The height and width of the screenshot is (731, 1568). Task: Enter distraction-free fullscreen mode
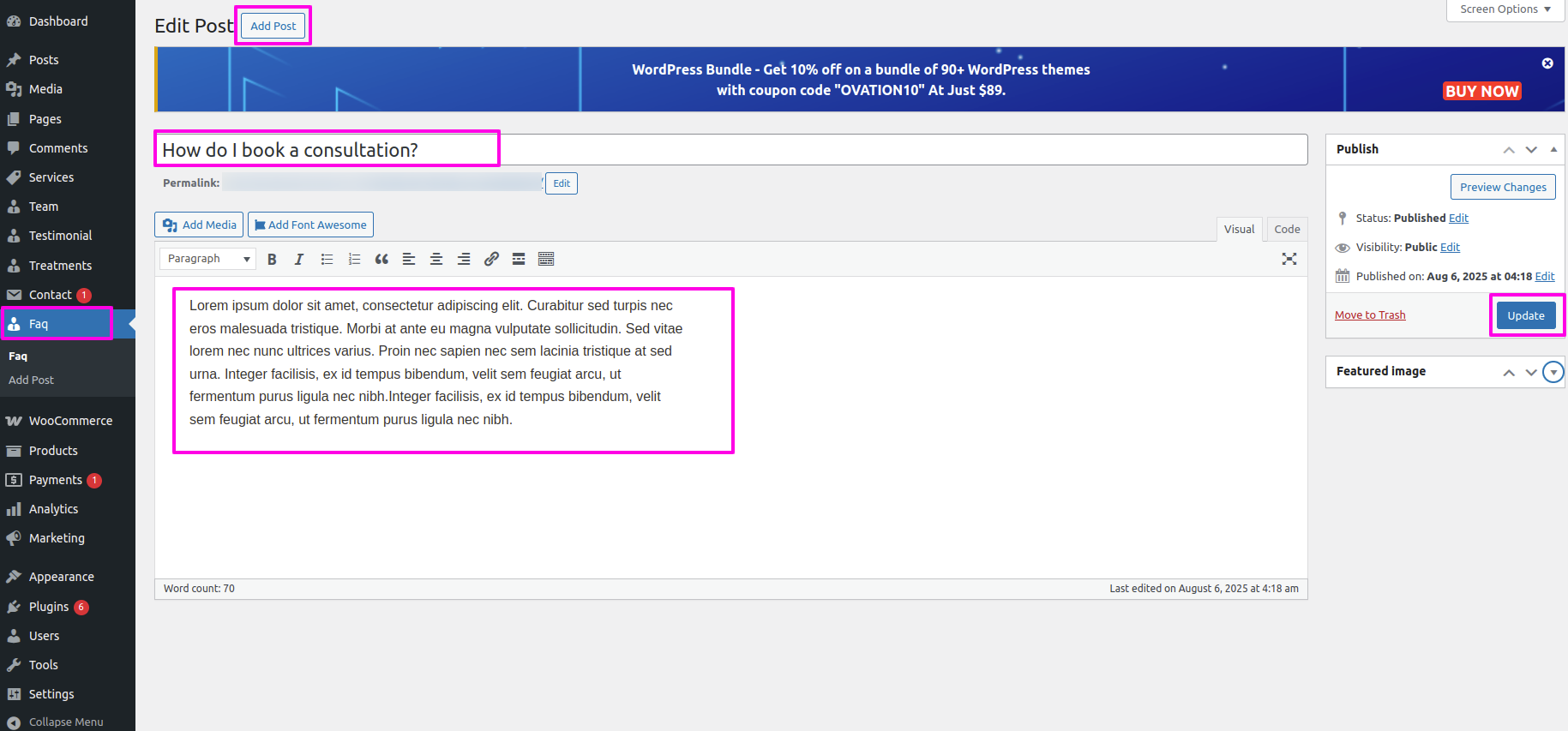[1289, 259]
